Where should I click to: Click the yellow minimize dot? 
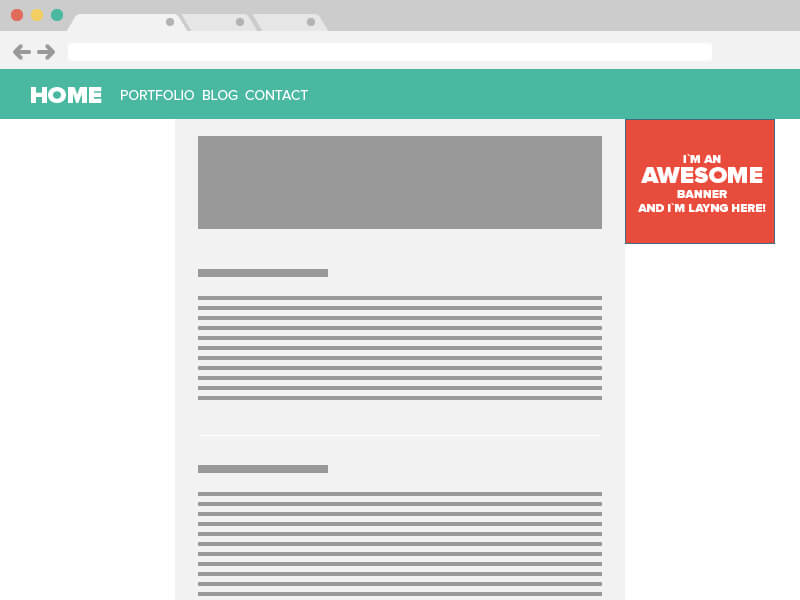(x=37, y=15)
